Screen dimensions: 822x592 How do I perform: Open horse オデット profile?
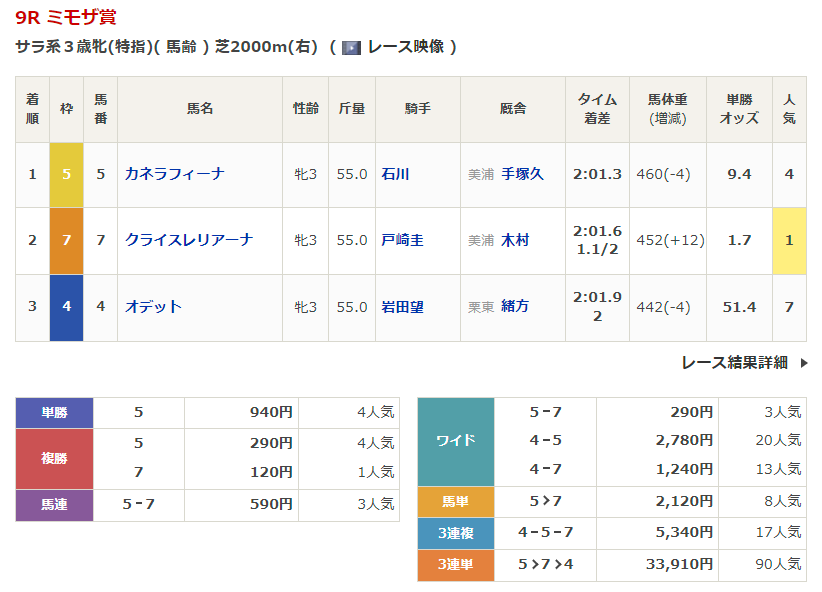(153, 307)
